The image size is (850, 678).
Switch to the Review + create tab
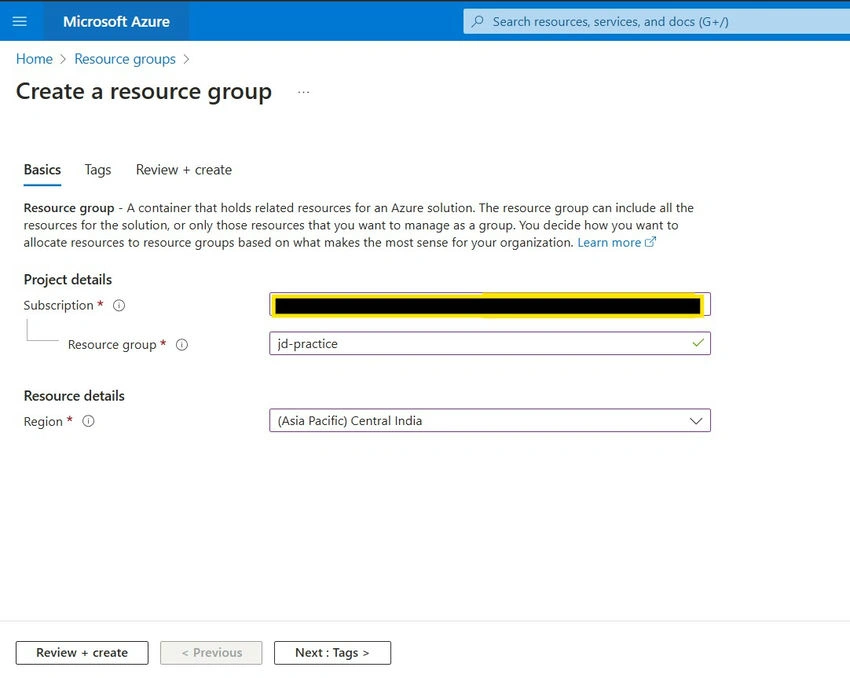(x=184, y=170)
